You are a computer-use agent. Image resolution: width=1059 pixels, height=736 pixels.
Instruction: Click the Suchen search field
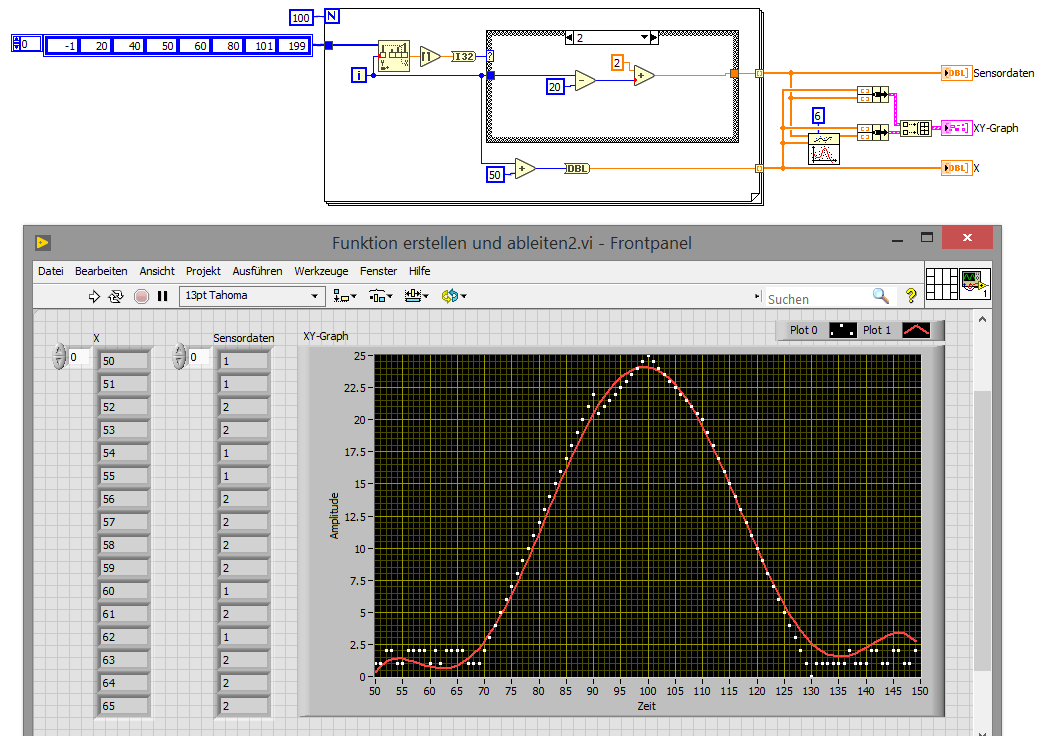tap(817, 298)
